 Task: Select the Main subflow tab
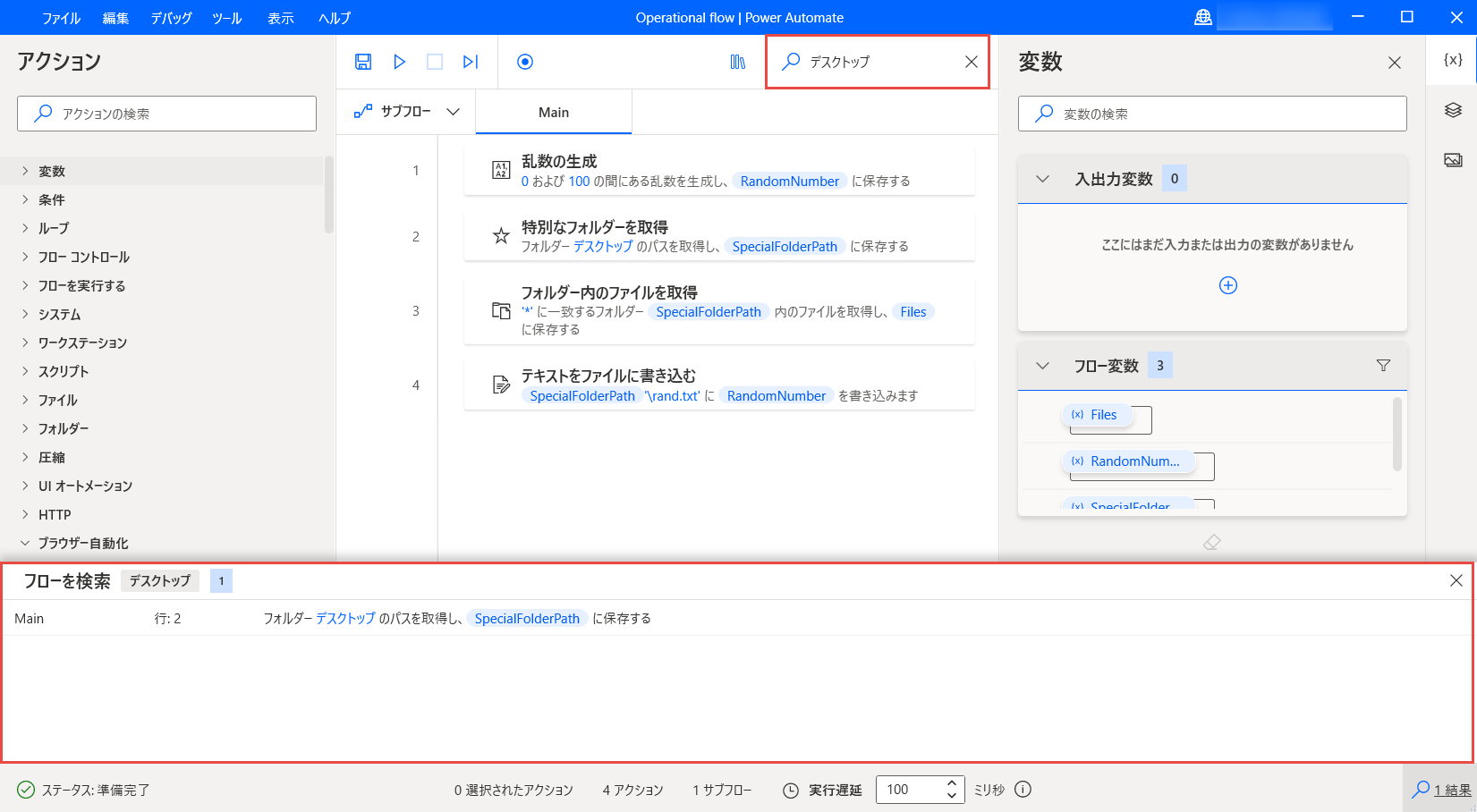tap(554, 113)
